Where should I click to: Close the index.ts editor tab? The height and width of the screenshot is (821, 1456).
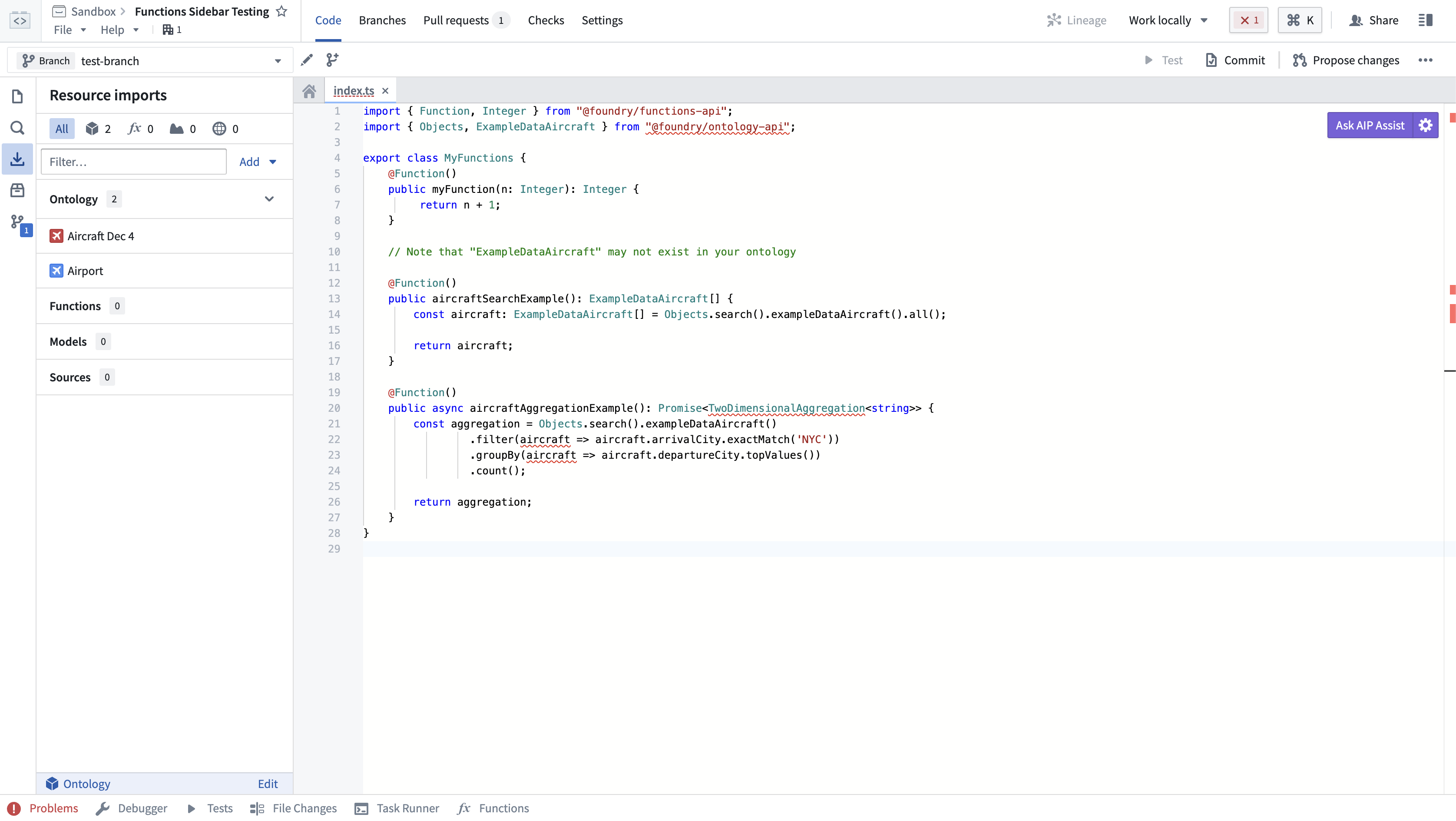[385, 90]
